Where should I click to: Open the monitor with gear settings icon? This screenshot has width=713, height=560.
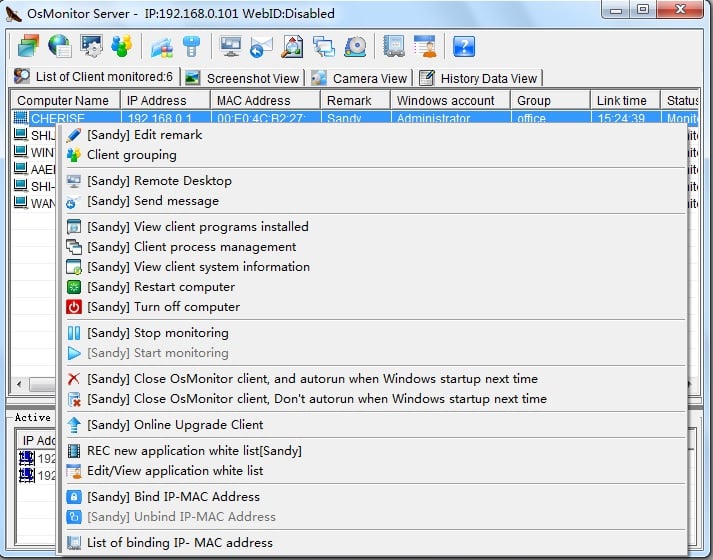[91, 46]
